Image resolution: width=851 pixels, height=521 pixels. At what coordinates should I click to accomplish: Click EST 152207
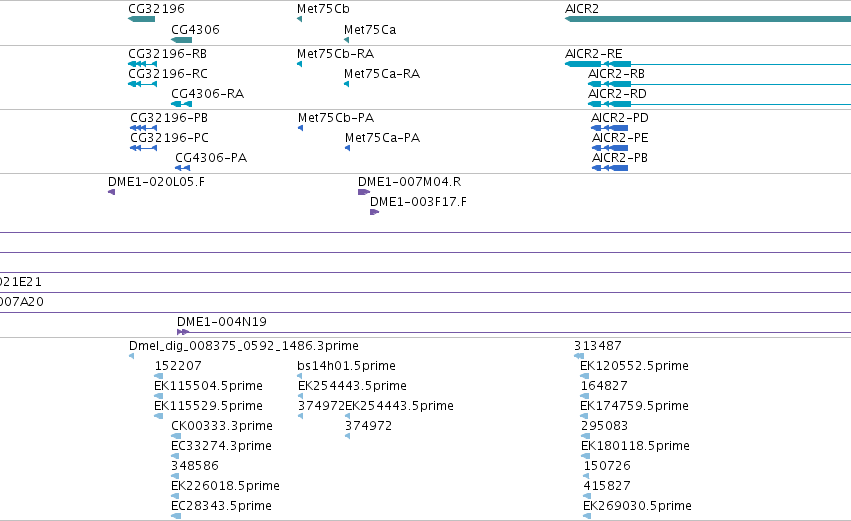click(178, 366)
